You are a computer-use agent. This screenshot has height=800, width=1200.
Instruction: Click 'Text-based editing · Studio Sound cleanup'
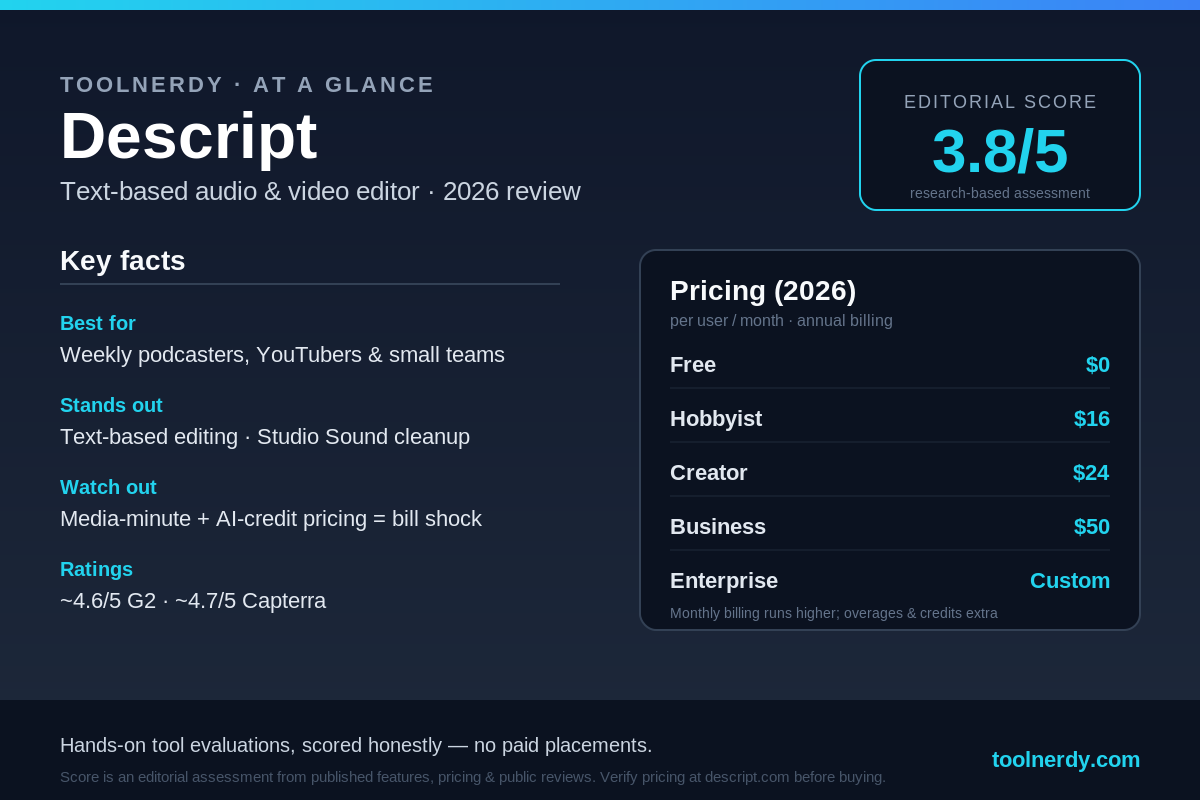[x=265, y=437]
